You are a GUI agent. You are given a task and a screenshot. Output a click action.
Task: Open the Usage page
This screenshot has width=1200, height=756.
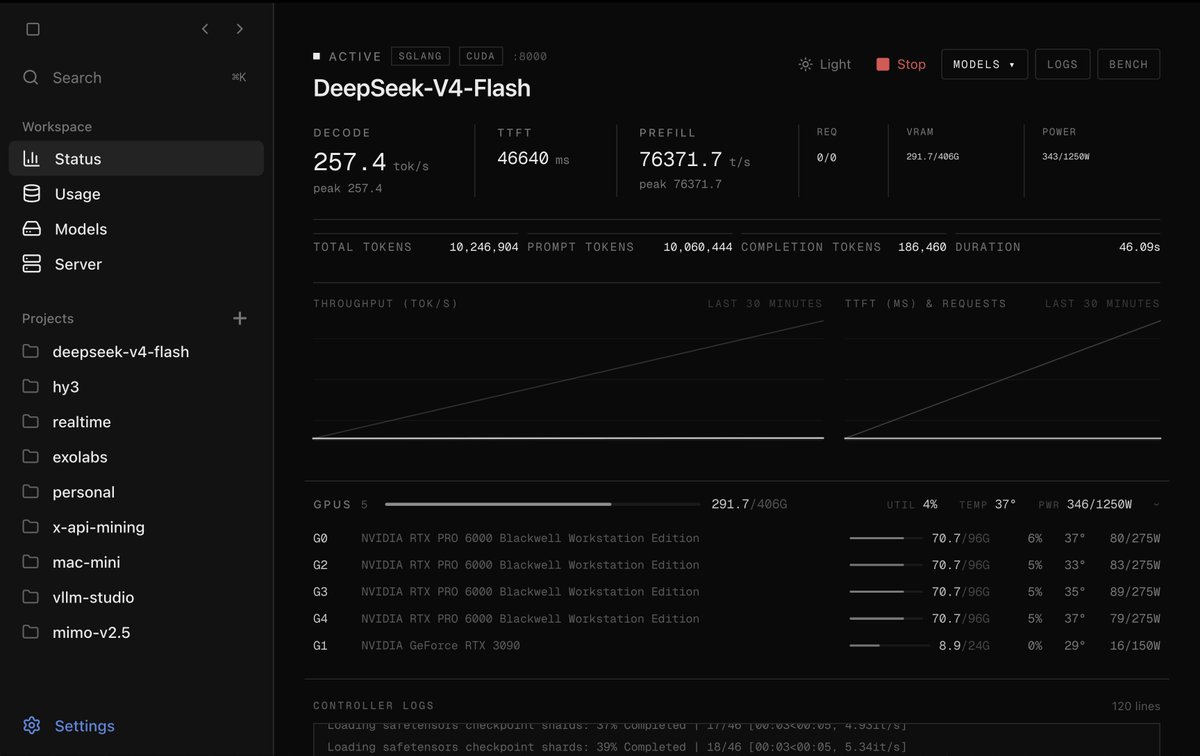[136, 193]
